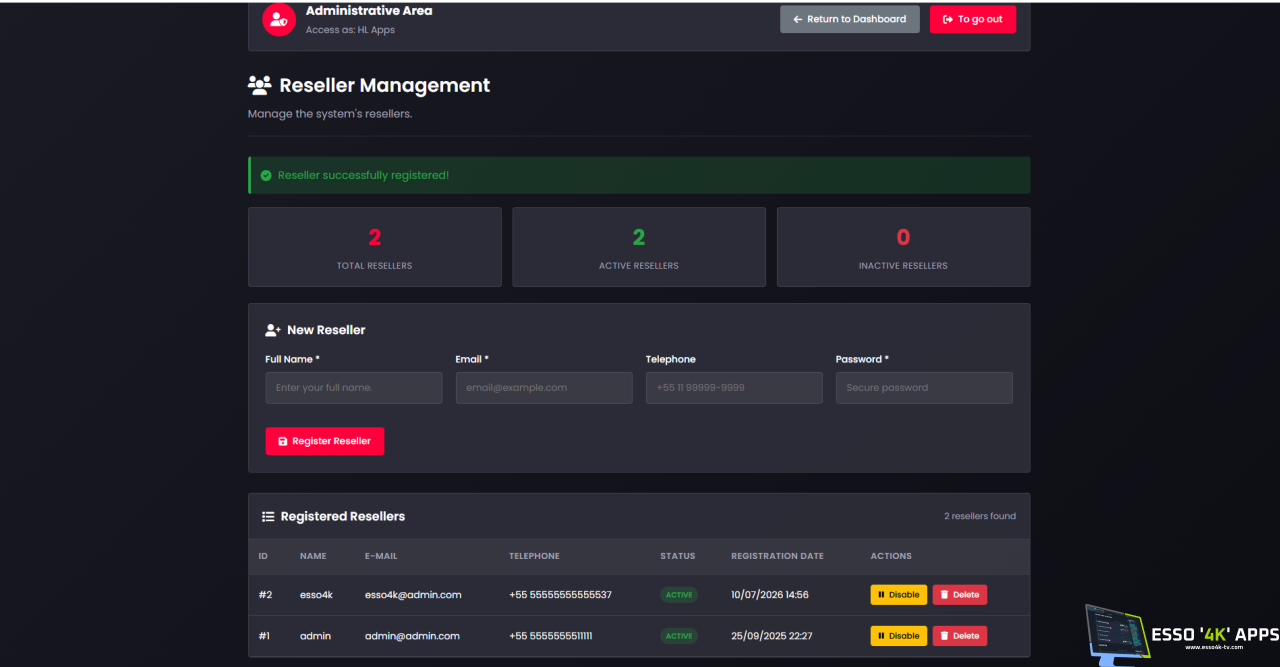Focus the Email input field
This screenshot has width=1280, height=667.
(x=544, y=388)
